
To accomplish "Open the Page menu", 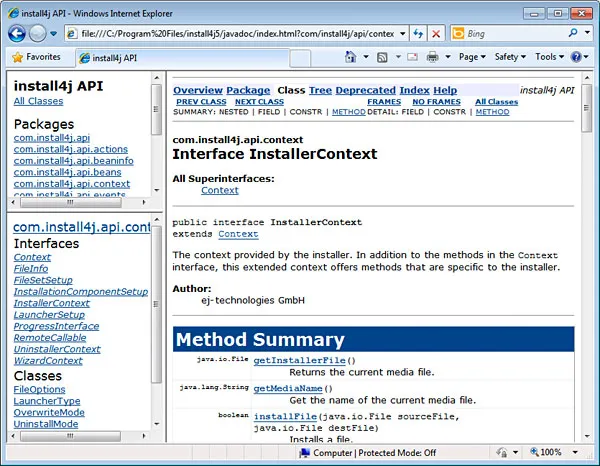I will [472, 57].
